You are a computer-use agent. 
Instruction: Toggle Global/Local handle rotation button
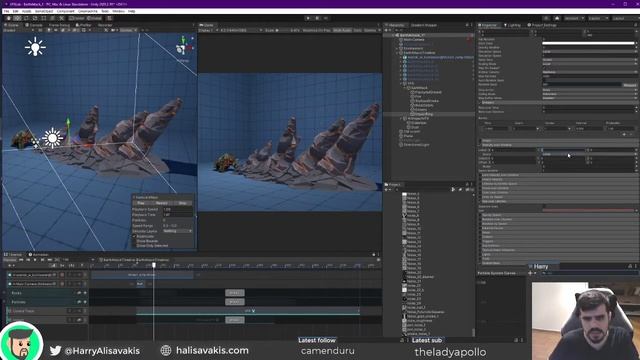click(95, 18)
